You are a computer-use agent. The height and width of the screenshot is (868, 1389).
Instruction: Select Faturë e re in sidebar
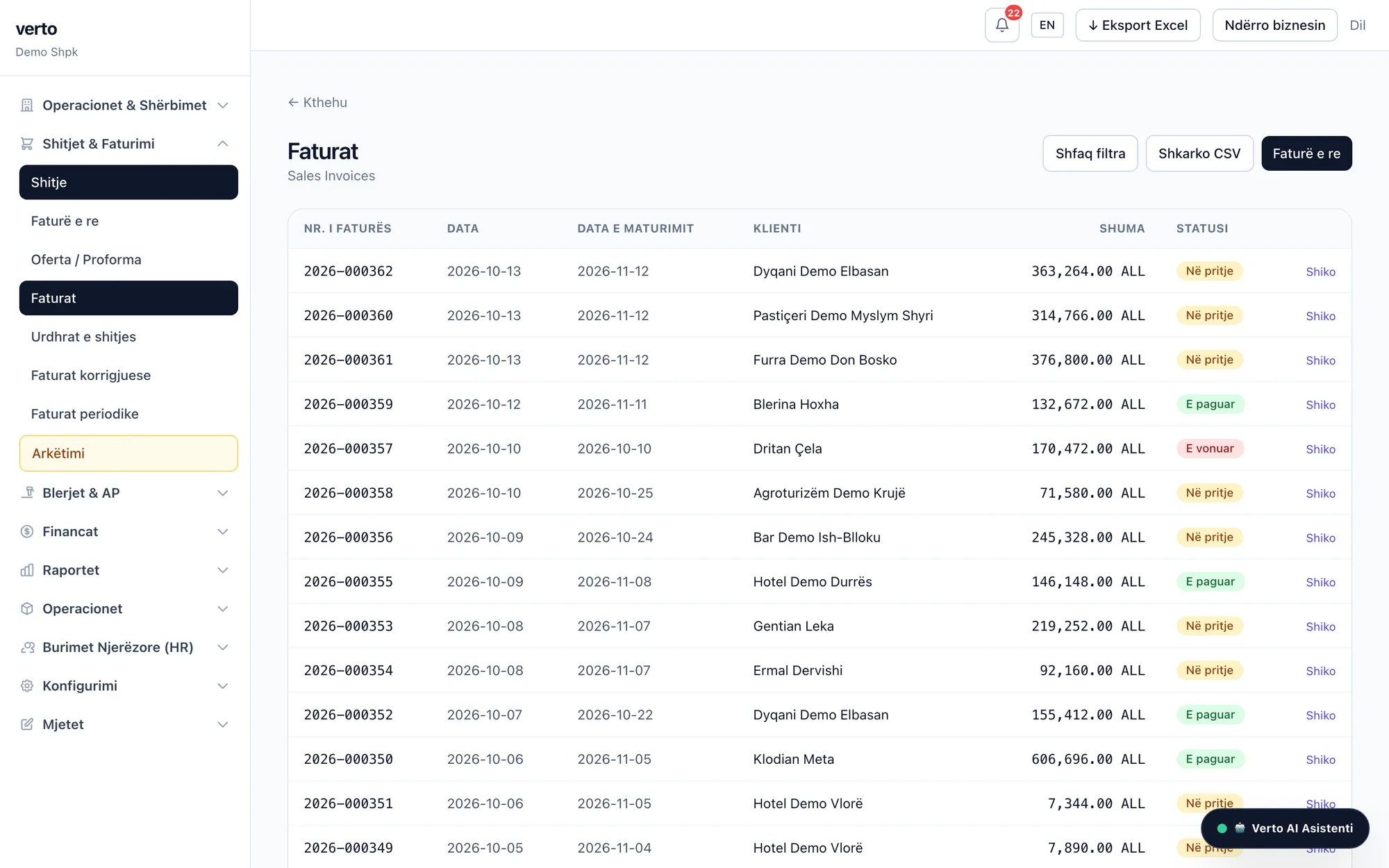tap(128, 221)
